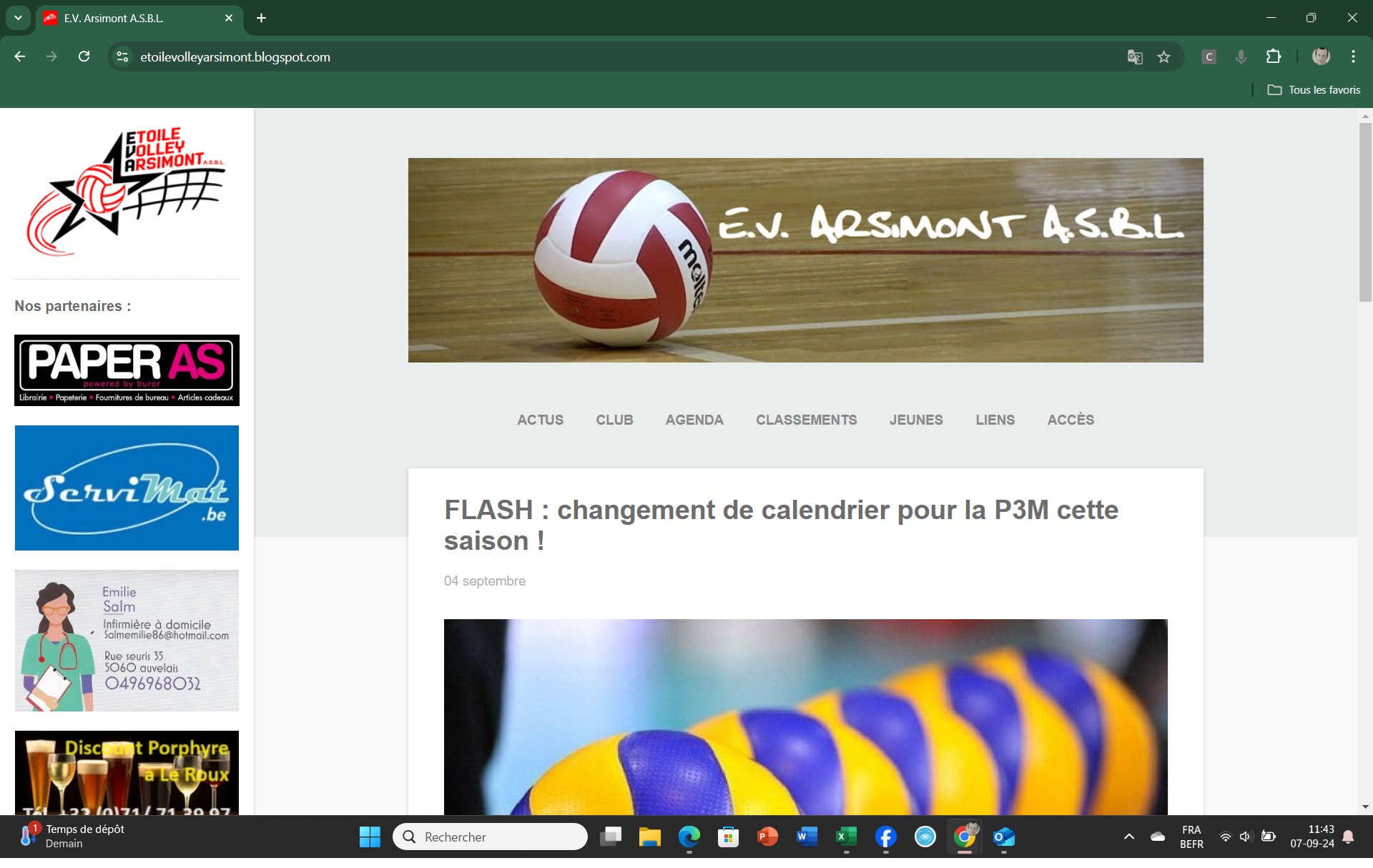The image size is (1373, 868).
Task: Launch Microsoft Edge from taskbar
Action: [x=689, y=837]
